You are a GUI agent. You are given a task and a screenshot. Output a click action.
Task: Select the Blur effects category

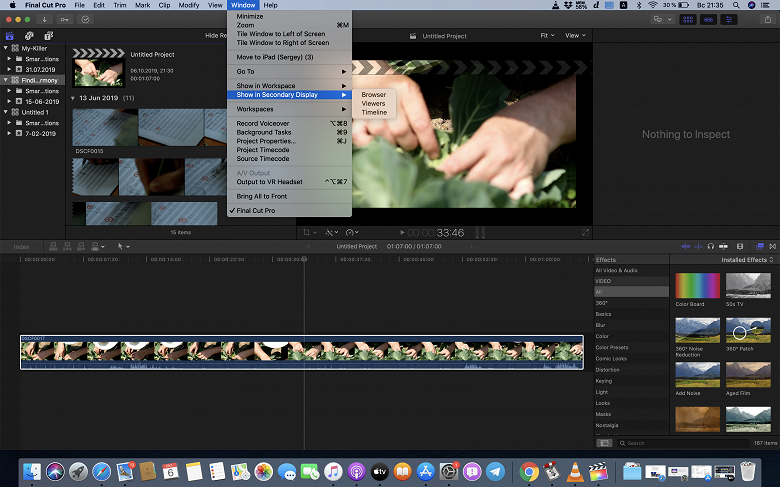click(x=602, y=325)
